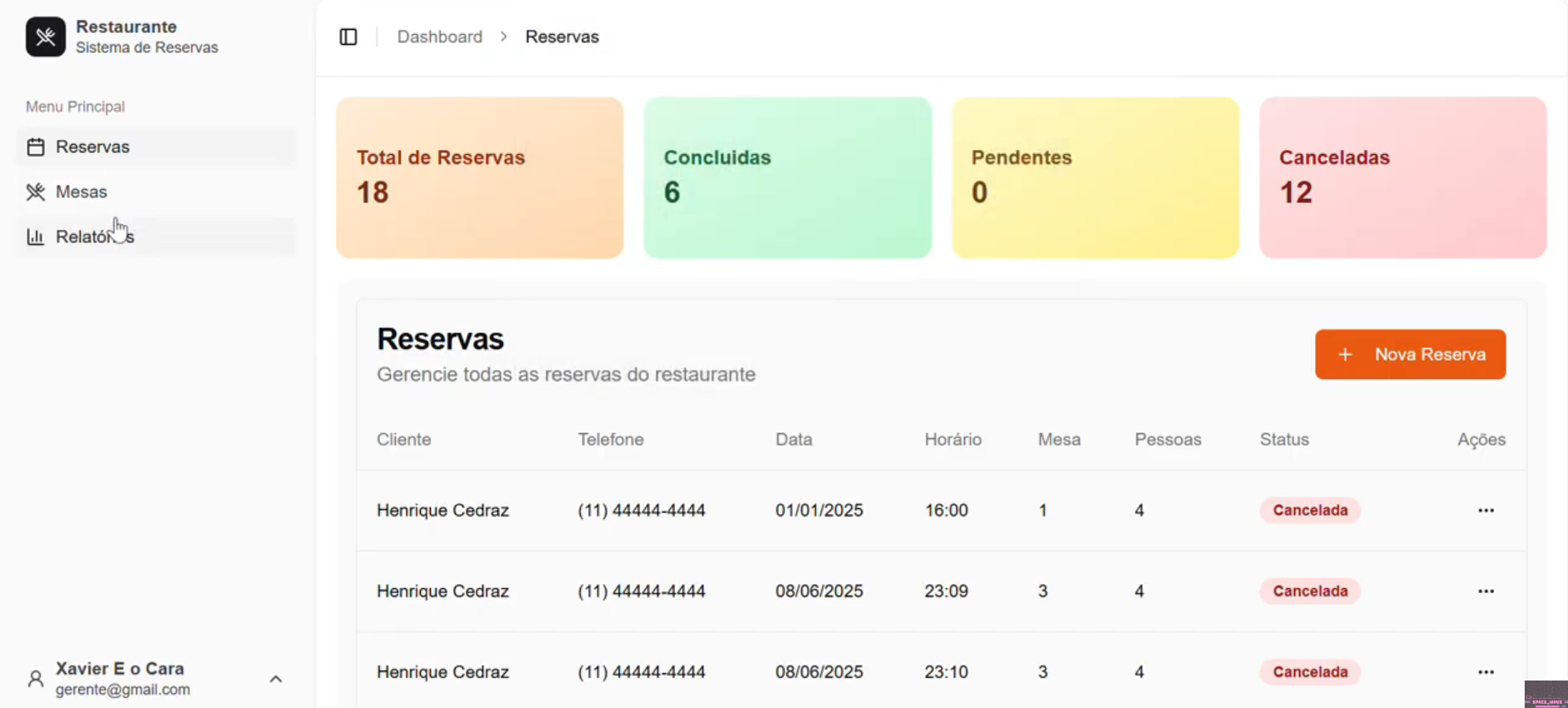Click the time 23:09
1568x708 pixels.
pos(946,591)
